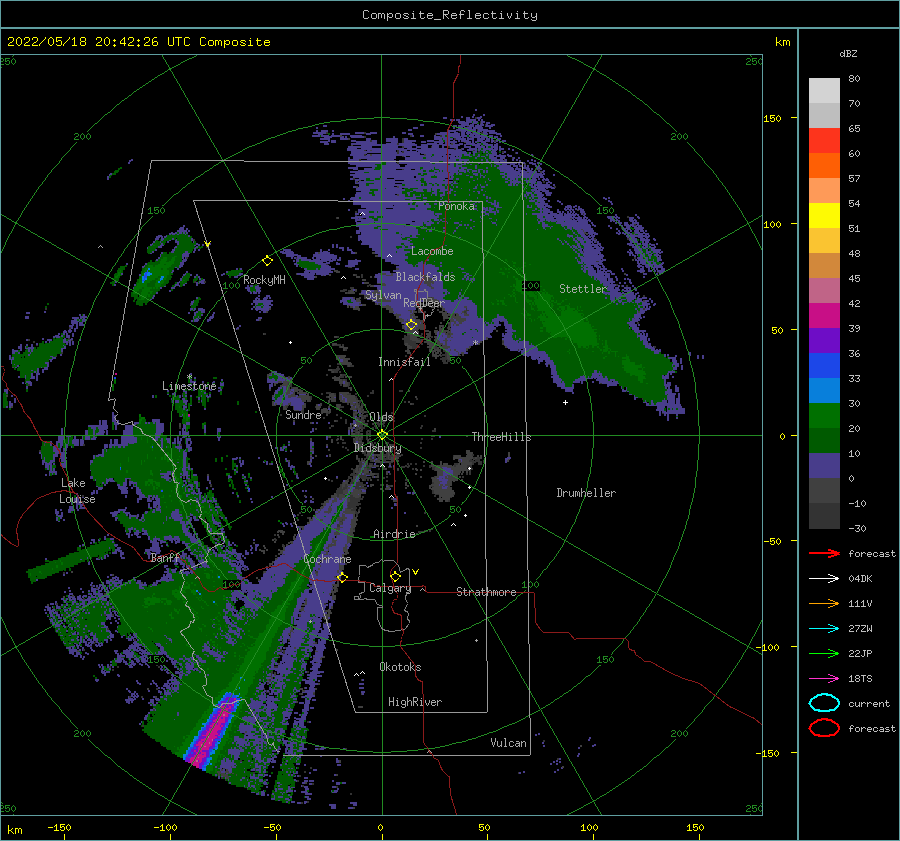This screenshot has height=841, width=900.
Task: Click the yellow diamond marker near RedDeer
Action: (x=412, y=325)
